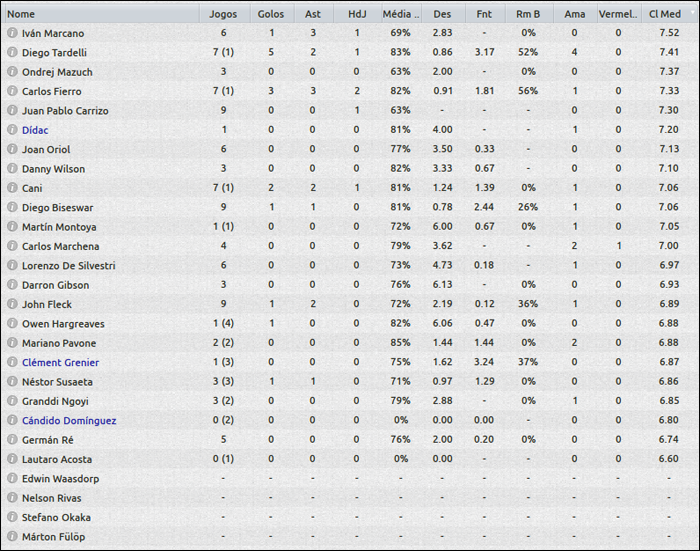The image size is (700, 551).
Task: Click info icon beside Germán Ré
Action: click(x=12, y=440)
